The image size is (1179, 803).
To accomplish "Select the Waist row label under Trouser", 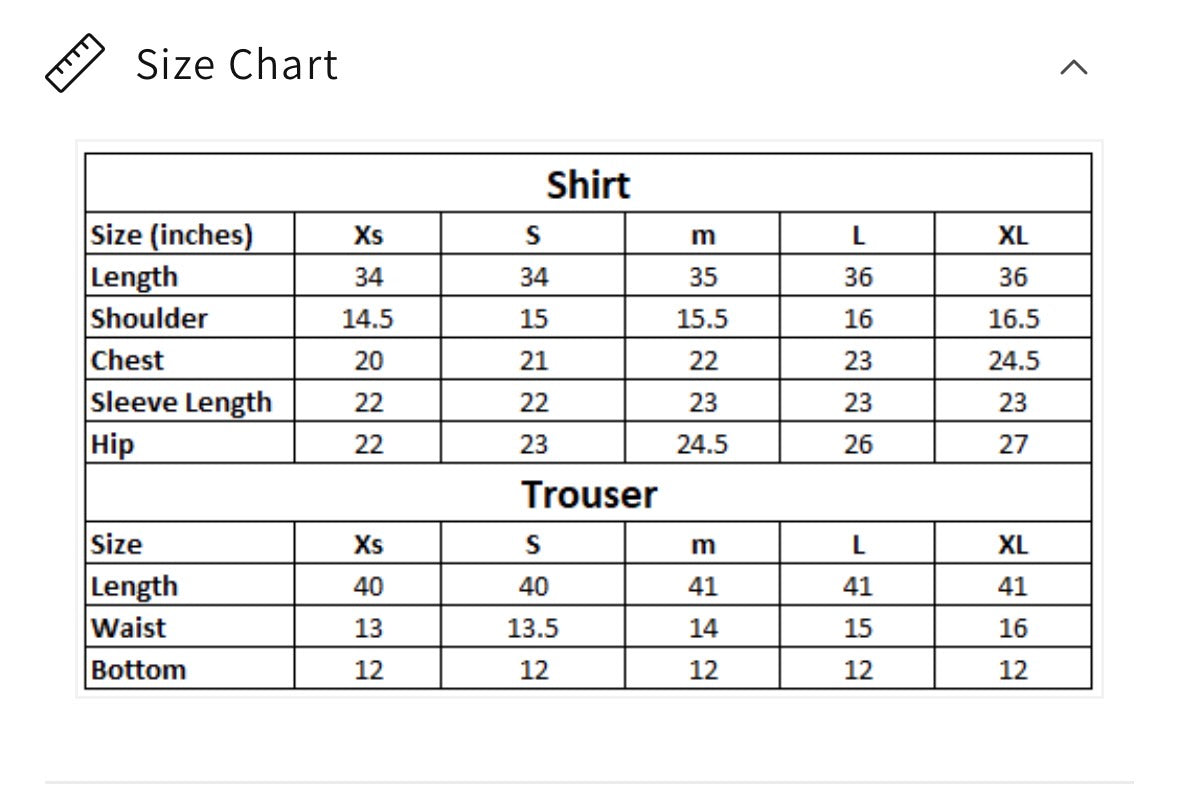I will (x=128, y=628).
